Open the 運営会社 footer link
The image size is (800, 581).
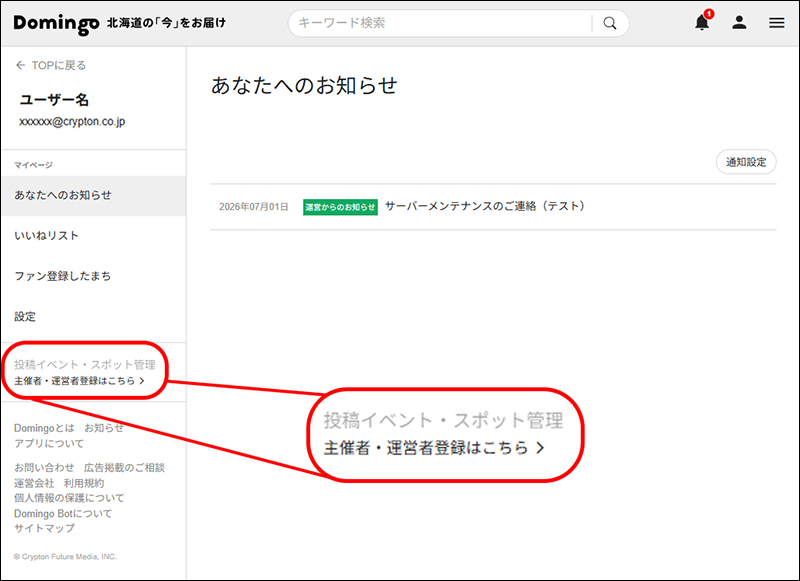(34, 483)
